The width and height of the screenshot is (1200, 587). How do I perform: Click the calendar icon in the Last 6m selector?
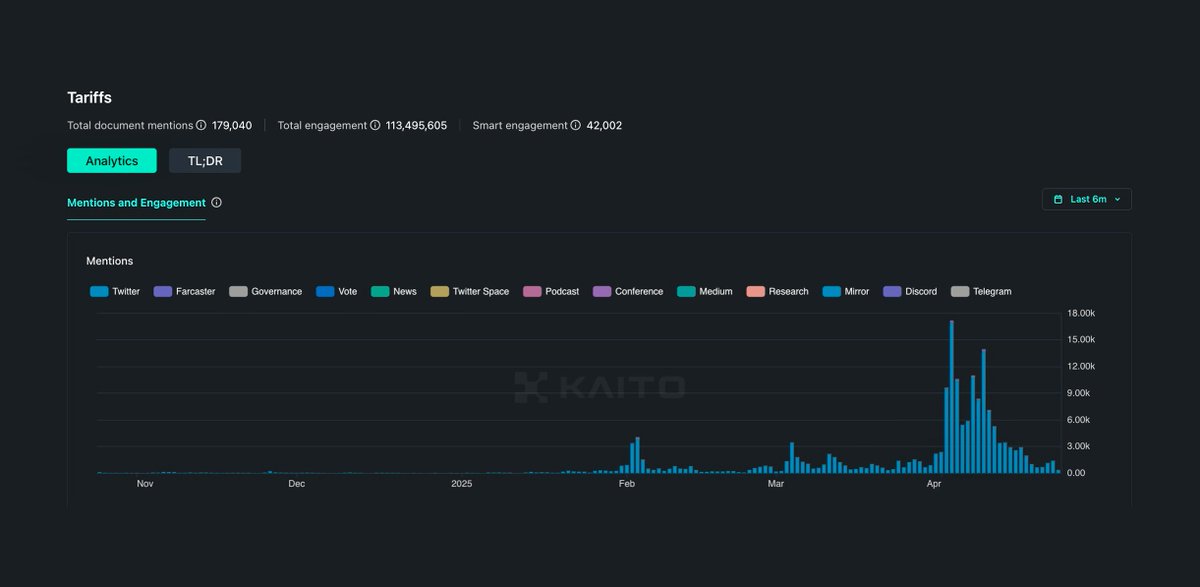tap(1058, 199)
